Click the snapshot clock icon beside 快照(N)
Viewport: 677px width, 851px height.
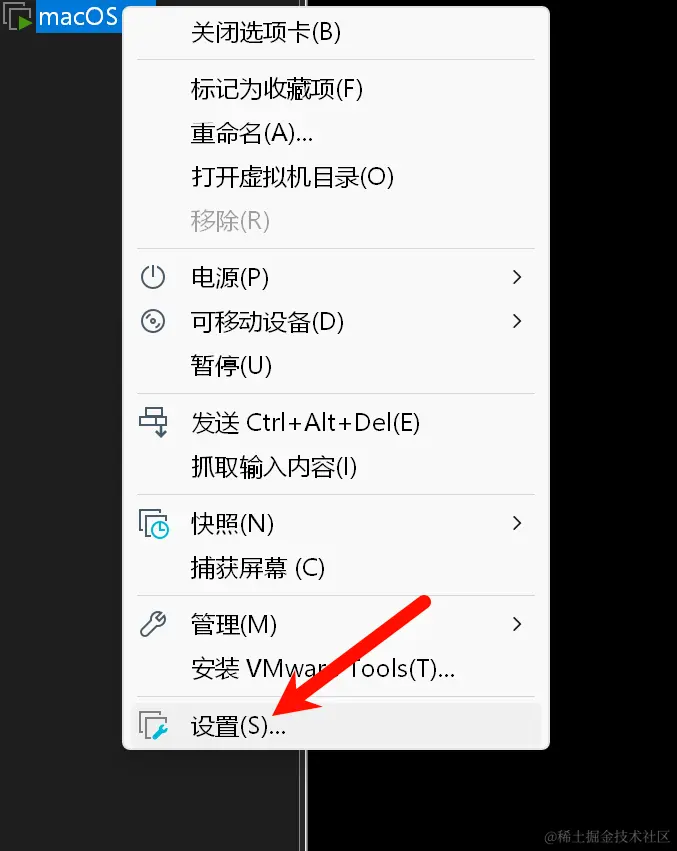[x=153, y=524]
